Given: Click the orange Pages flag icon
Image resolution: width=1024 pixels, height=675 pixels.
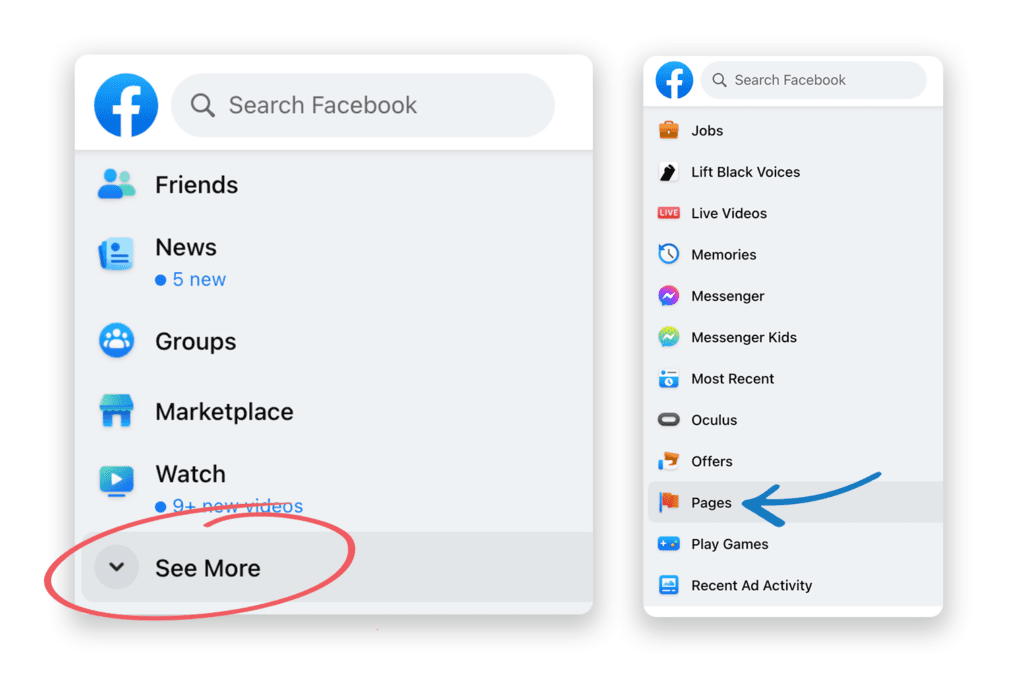Looking at the screenshot, I should point(668,502).
